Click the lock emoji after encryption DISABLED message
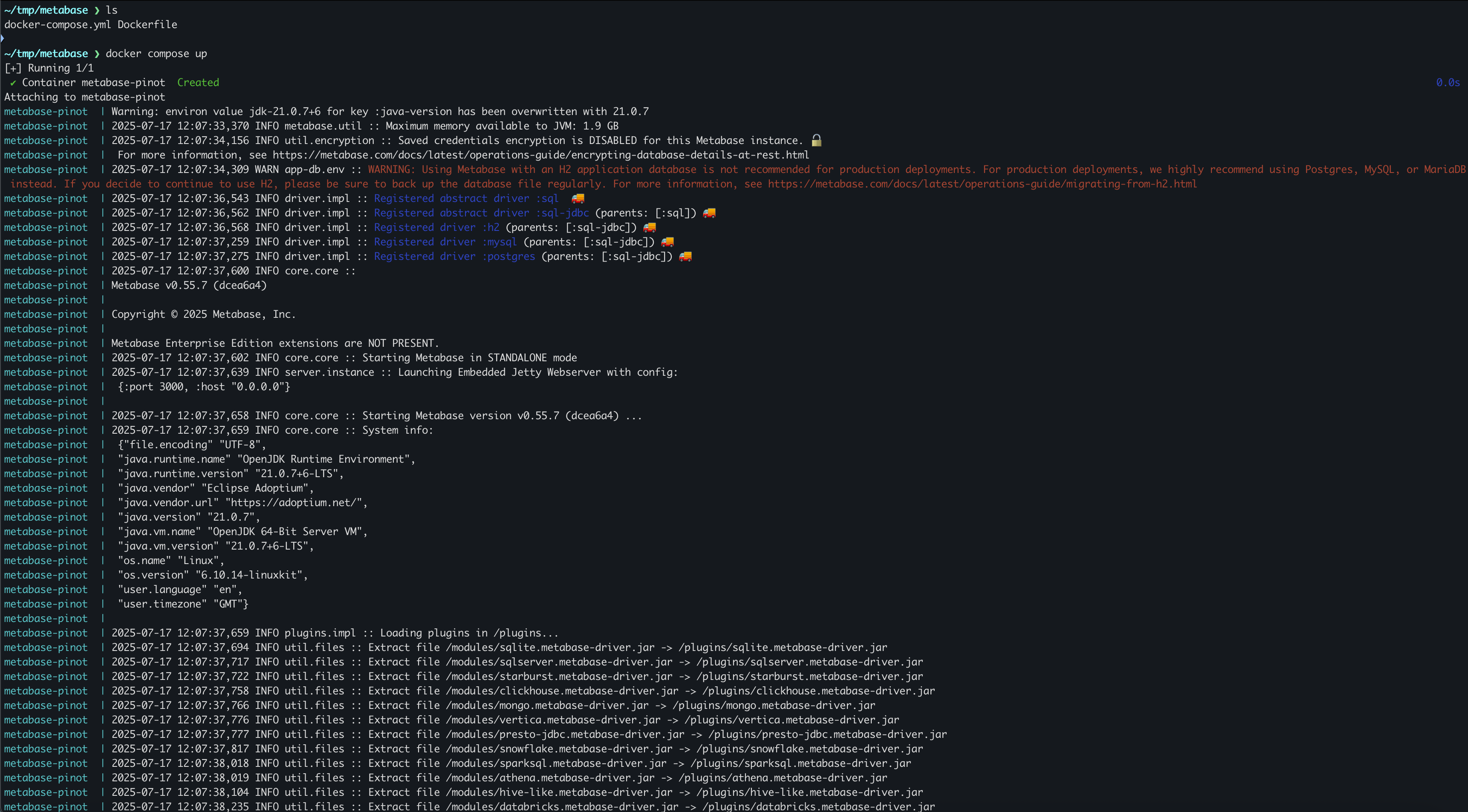1468x812 pixels. (816, 140)
